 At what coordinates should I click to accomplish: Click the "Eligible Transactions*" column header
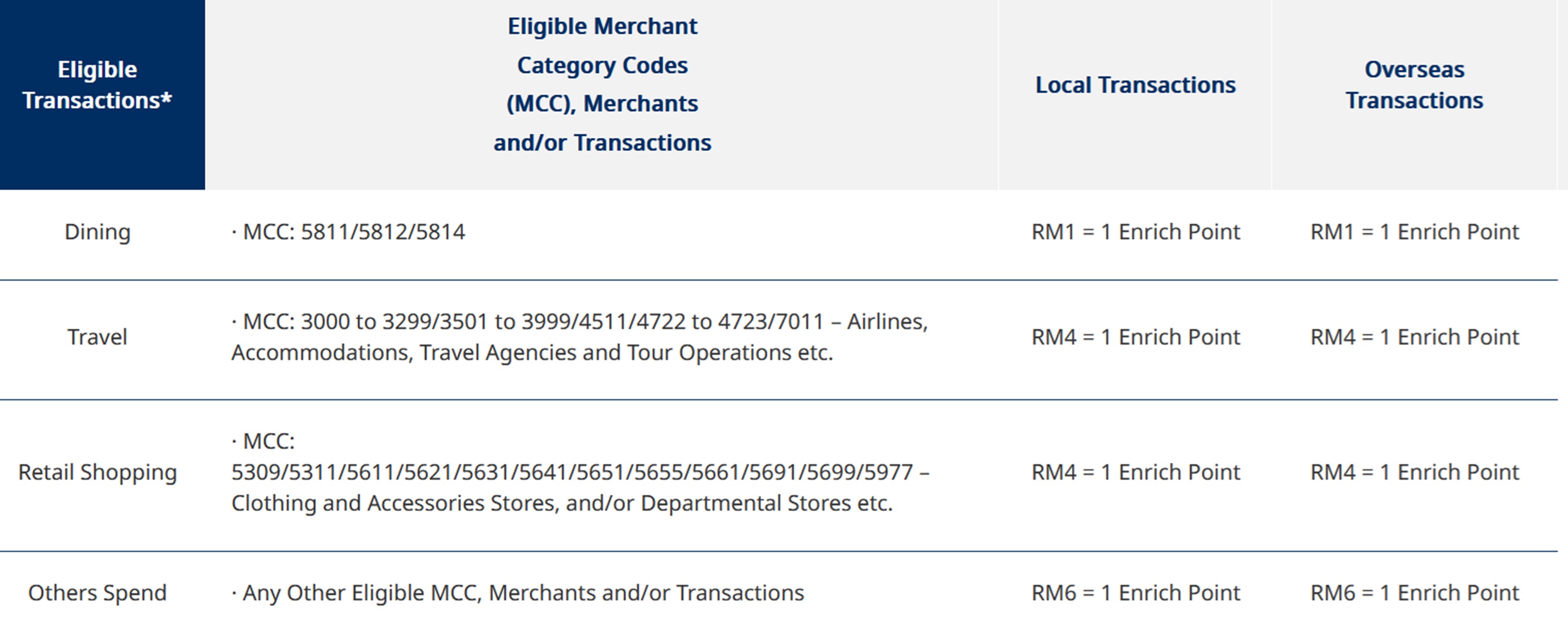click(97, 85)
